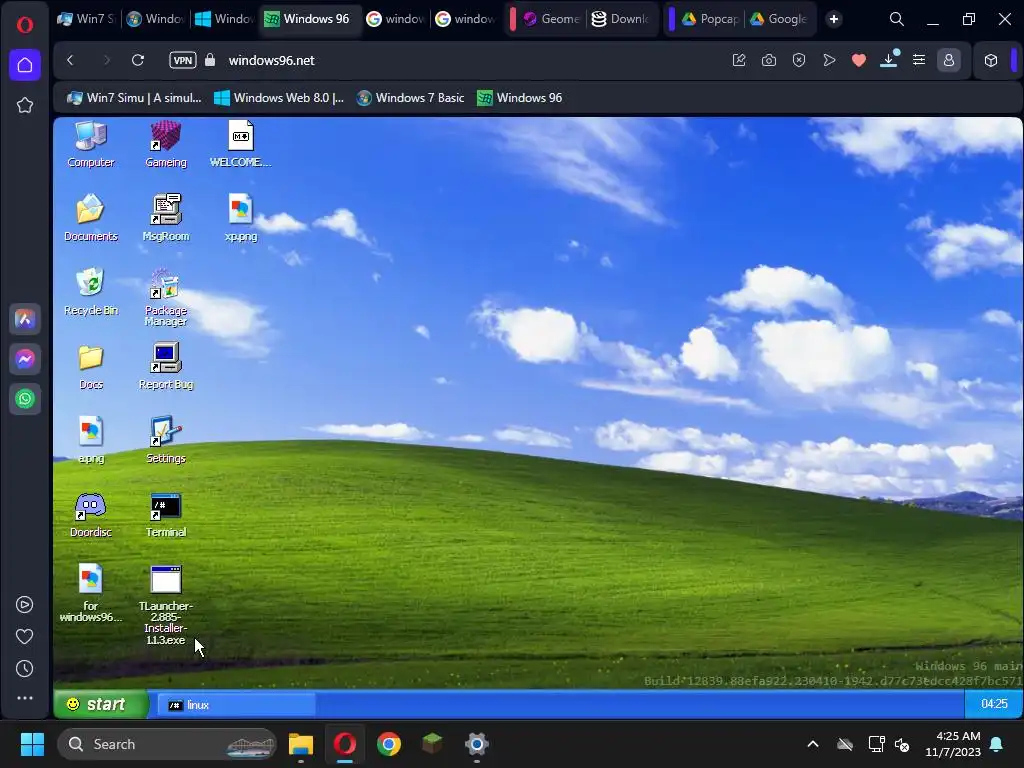
Task: Open the Settings desktop shortcut
Action: pos(166,440)
